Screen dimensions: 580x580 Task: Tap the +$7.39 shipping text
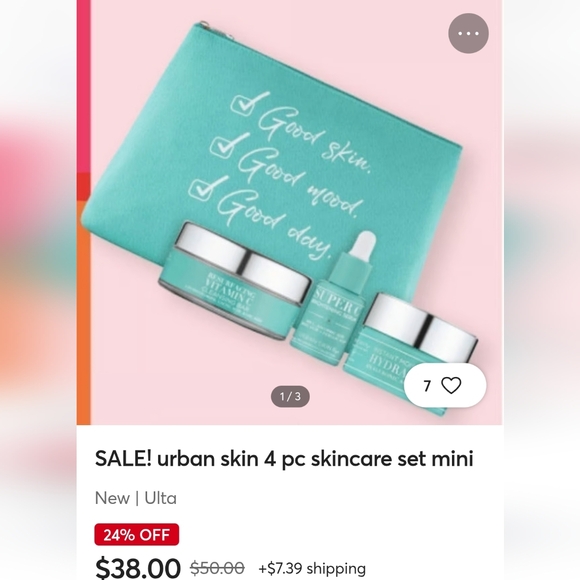click(312, 568)
